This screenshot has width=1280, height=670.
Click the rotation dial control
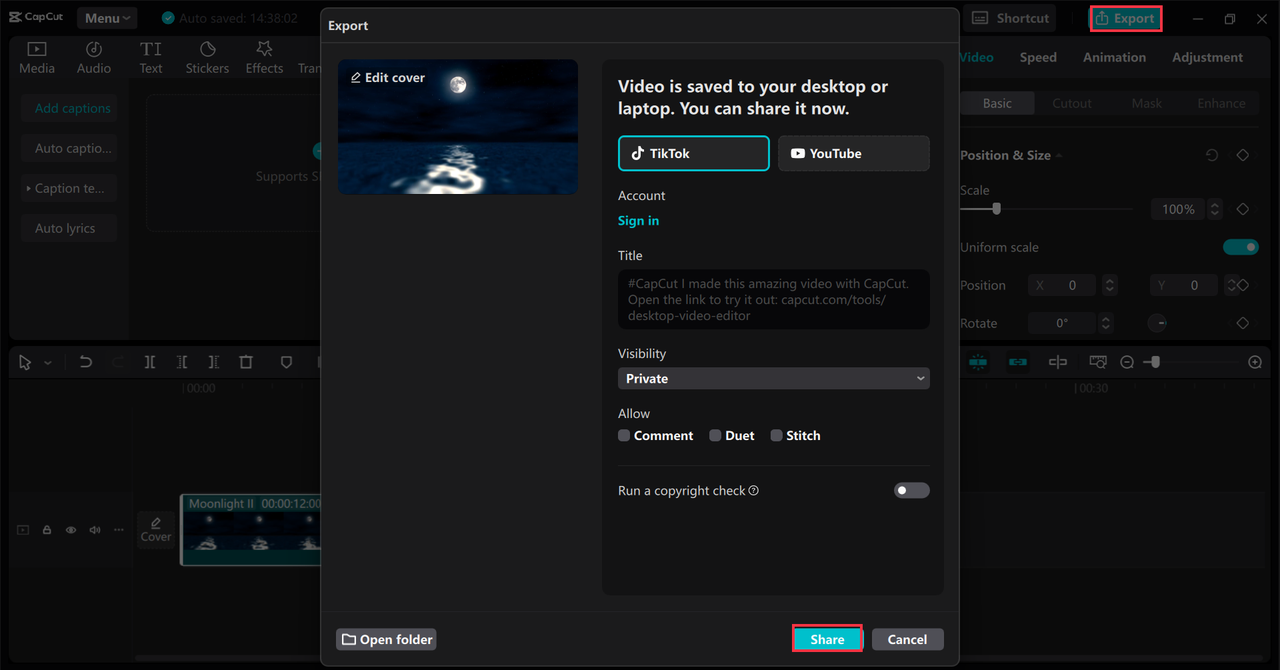click(1157, 323)
